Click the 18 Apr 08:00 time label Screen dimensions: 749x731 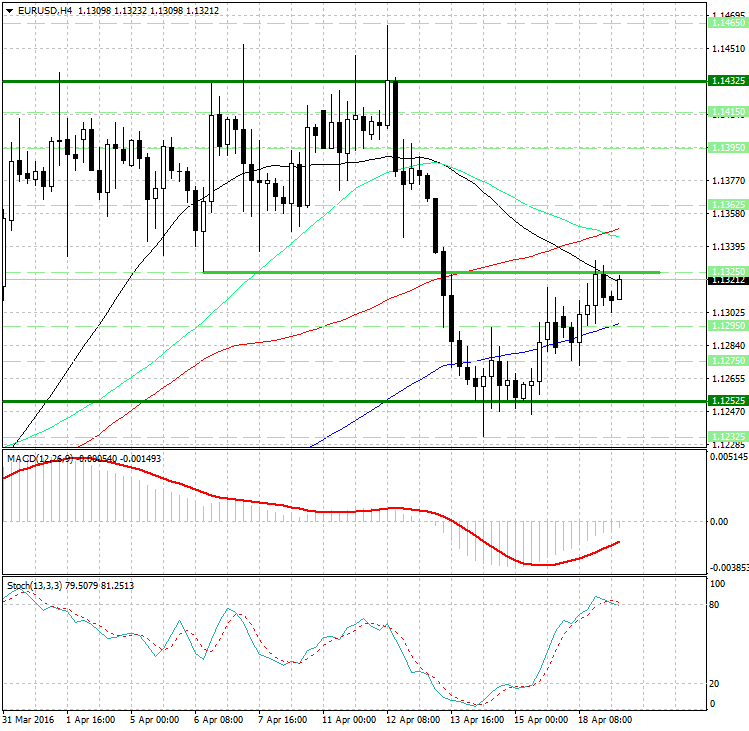tap(605, 720)
